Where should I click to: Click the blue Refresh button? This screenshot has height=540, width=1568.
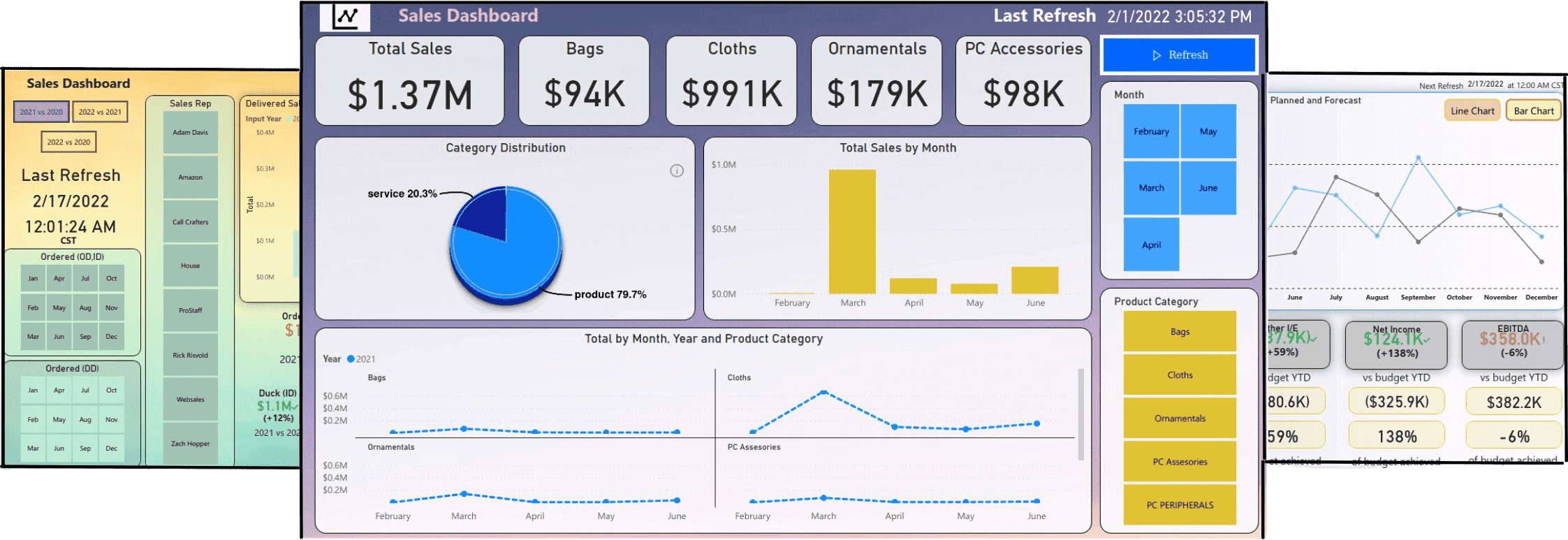[1179, 55]
